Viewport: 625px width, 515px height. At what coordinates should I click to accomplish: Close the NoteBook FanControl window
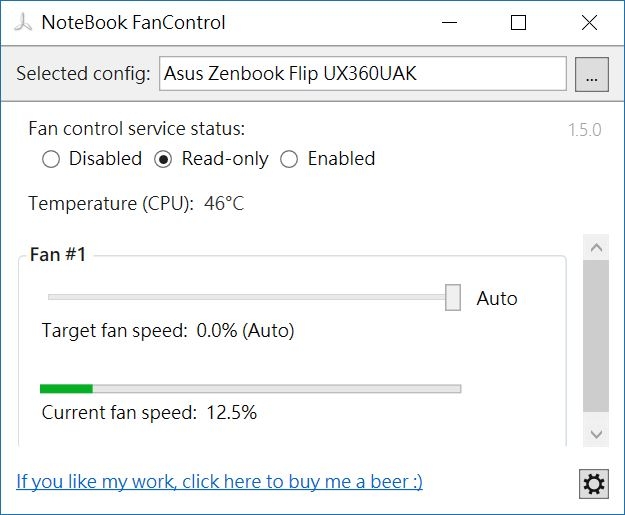tap(589, 22)
